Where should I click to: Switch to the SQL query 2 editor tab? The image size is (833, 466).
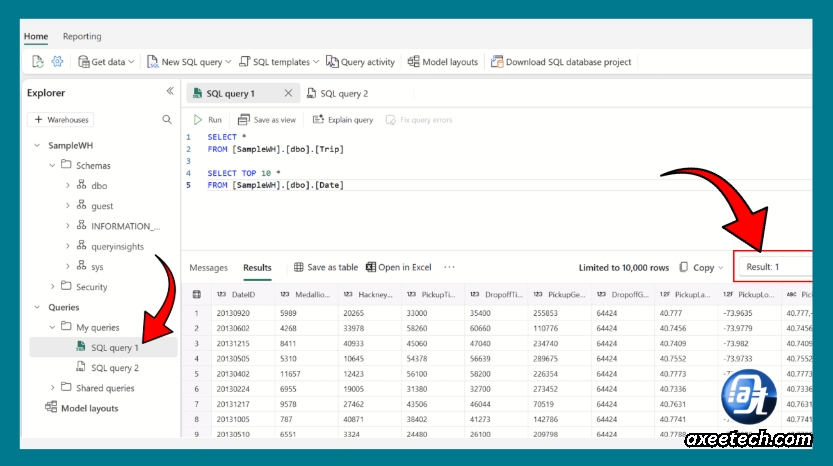click(338, 94)
